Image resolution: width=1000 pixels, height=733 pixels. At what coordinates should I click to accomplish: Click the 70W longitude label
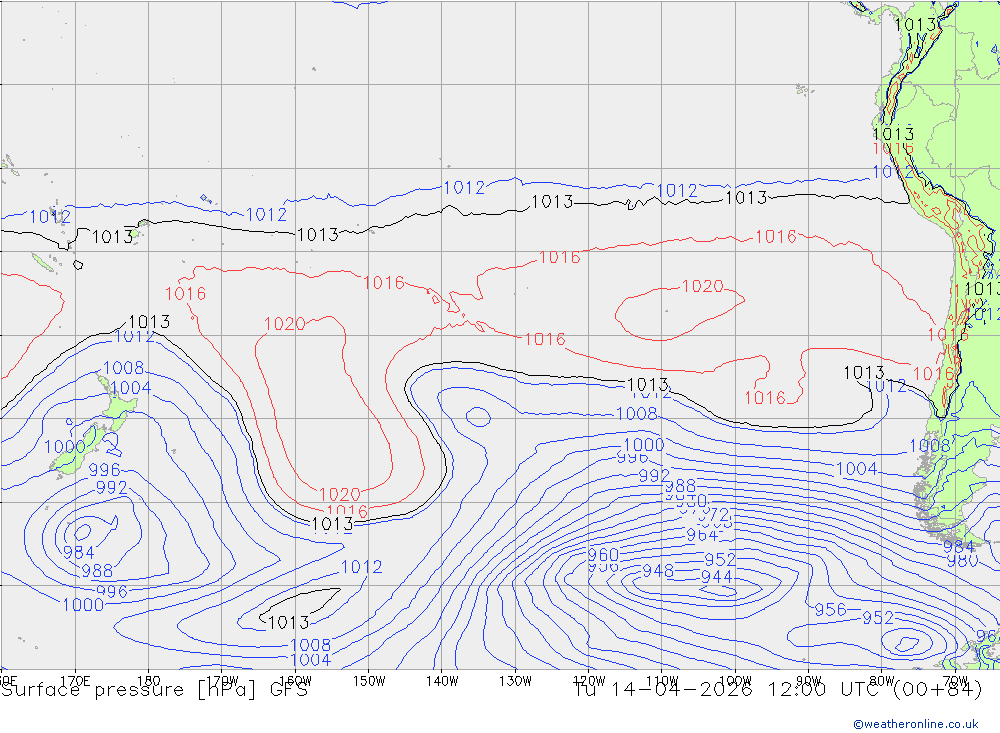pos(955,681)
